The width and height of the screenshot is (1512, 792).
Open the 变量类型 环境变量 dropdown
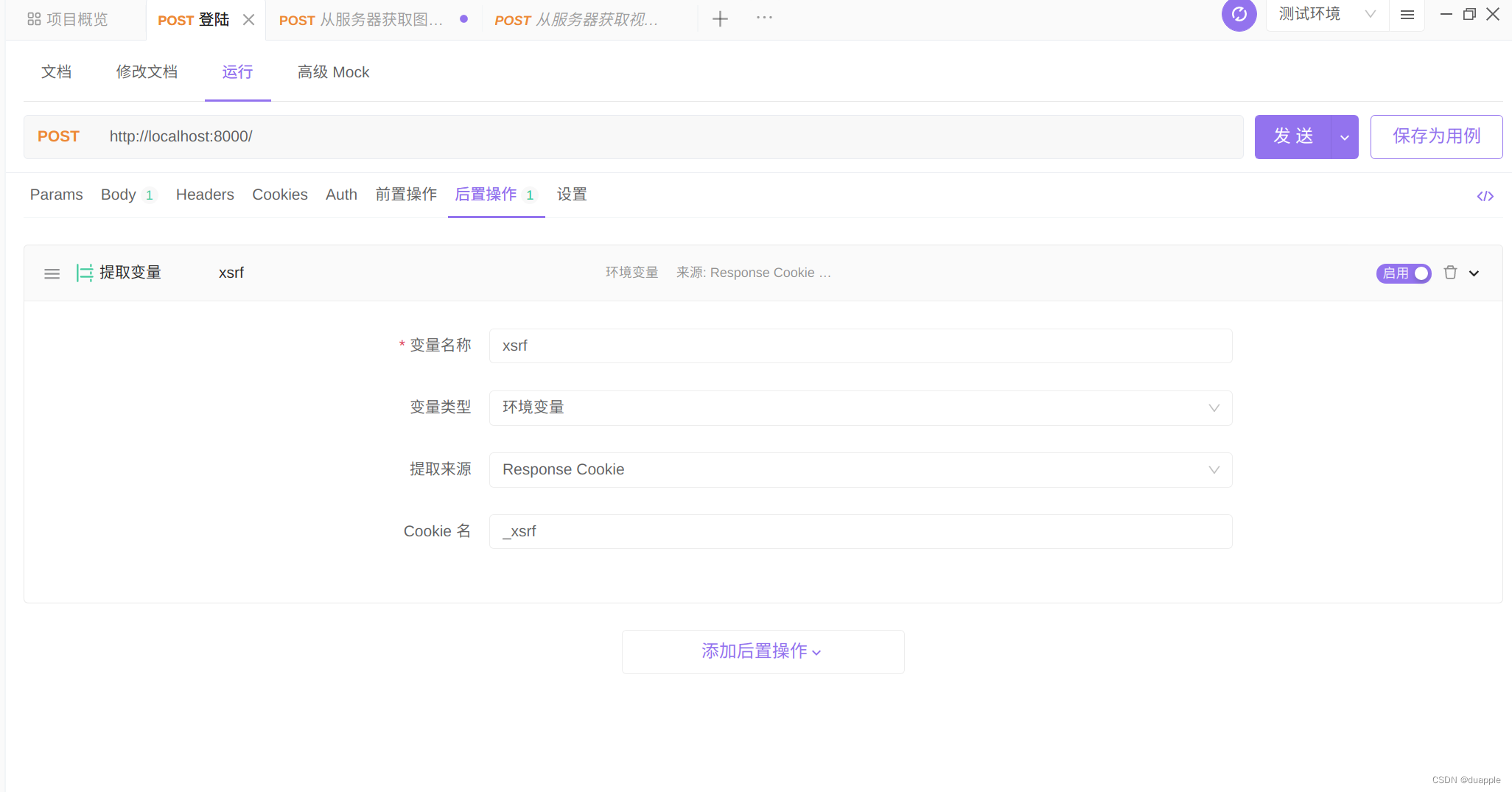click(861, 407)
